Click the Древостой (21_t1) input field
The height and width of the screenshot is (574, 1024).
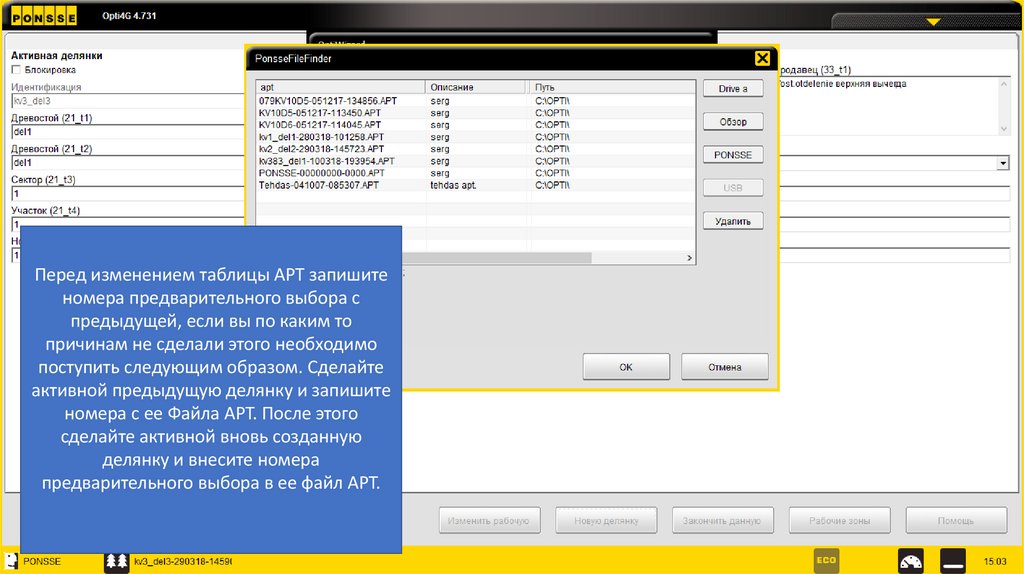(128, 132)
